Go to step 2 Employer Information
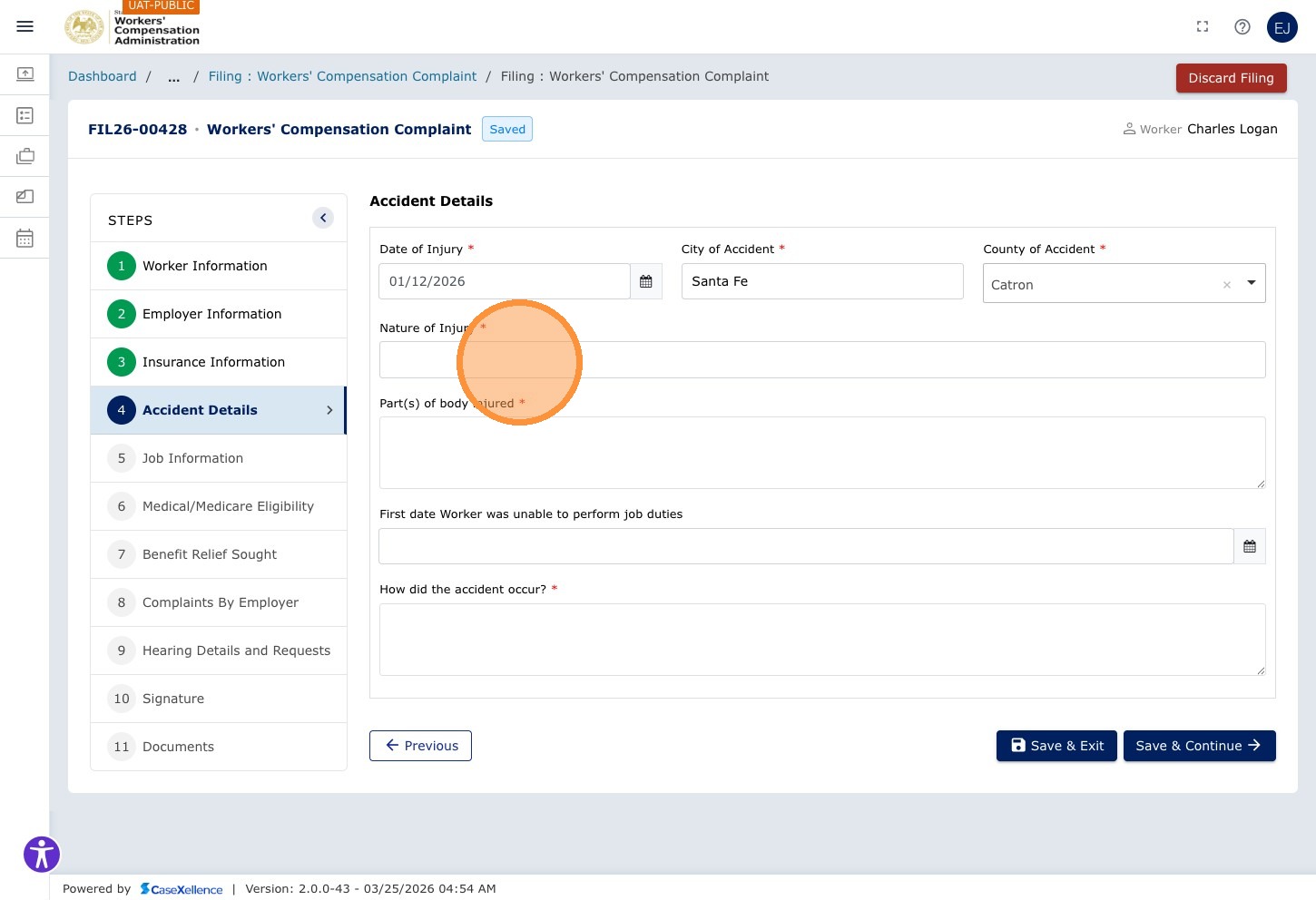The height and width of the screenshot is (900, 1316). (x=219, y=314)
